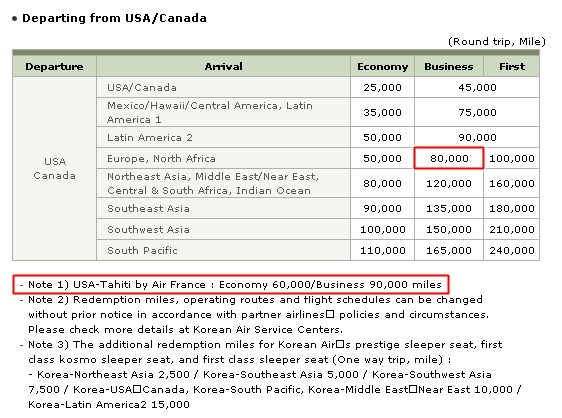Click the USA Canada departure cell

tap(54, 168)
